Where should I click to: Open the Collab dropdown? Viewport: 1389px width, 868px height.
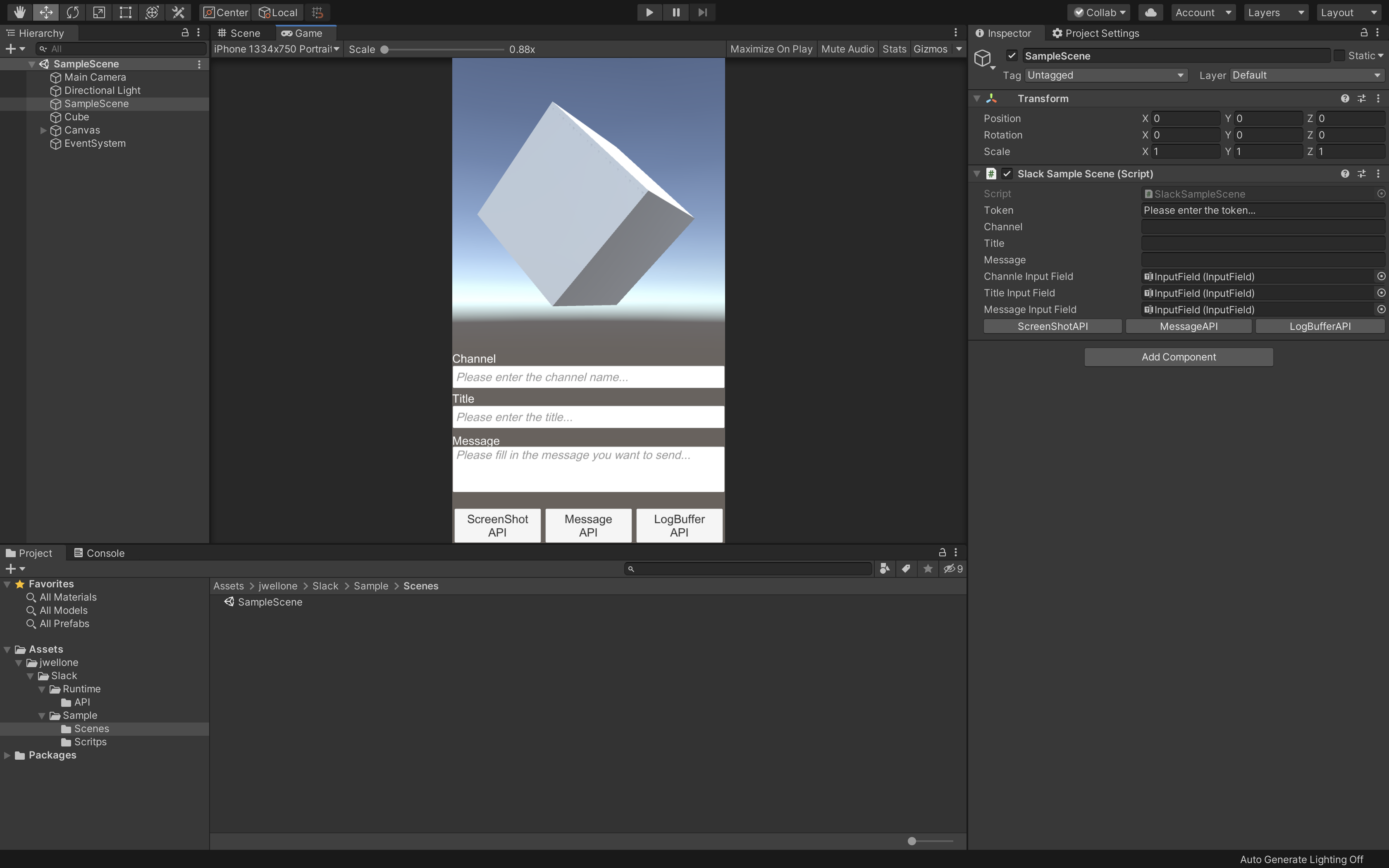tap(1099, 12)
